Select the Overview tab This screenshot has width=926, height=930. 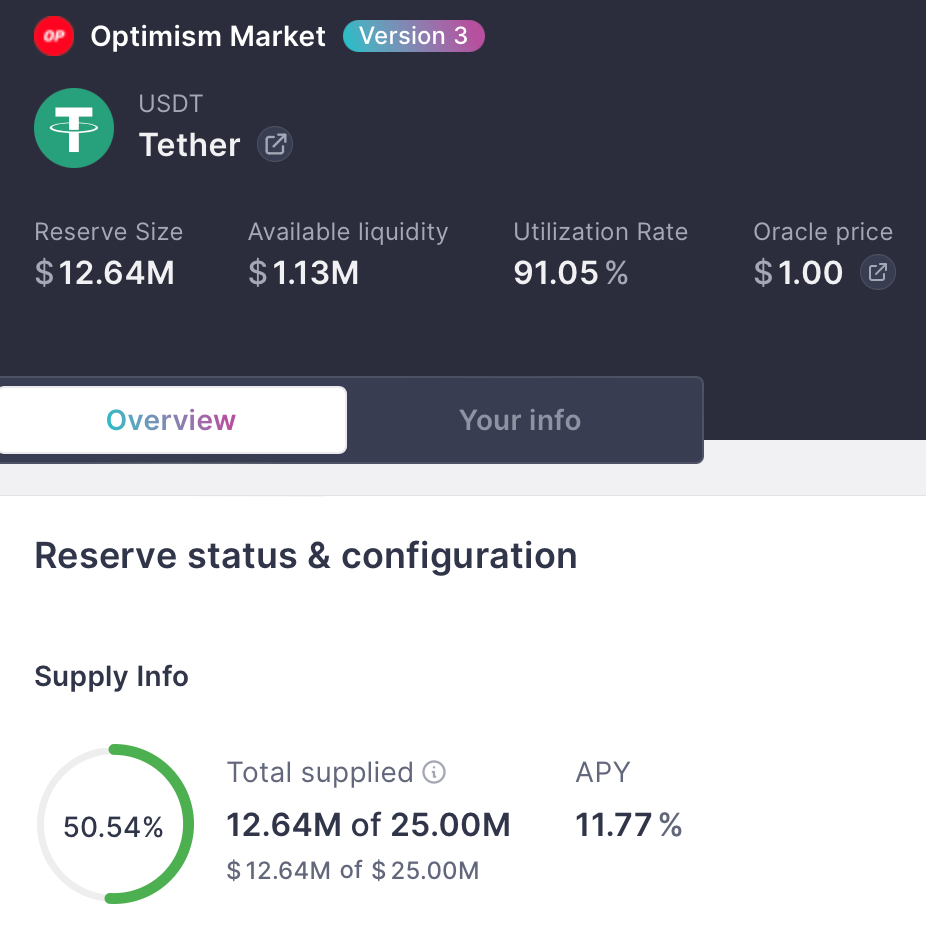[171, 419]
